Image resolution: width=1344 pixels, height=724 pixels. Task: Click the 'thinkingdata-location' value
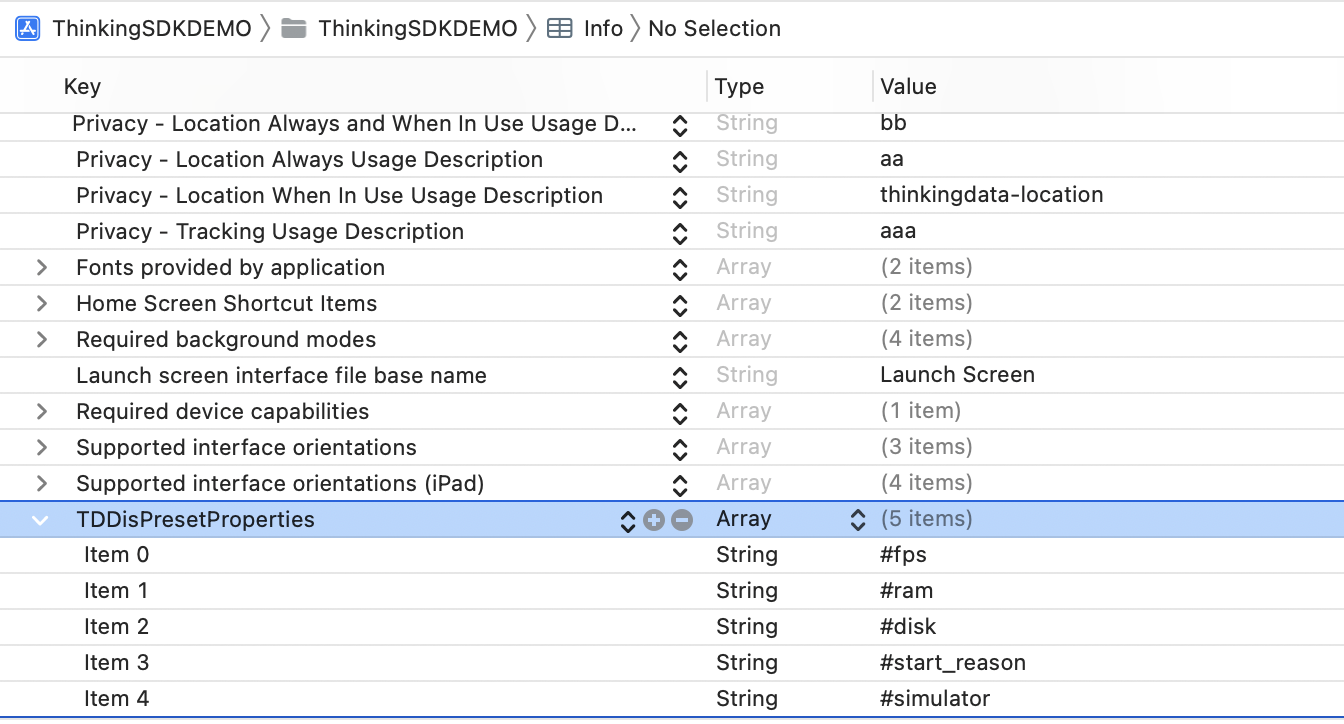pos(992,195)
